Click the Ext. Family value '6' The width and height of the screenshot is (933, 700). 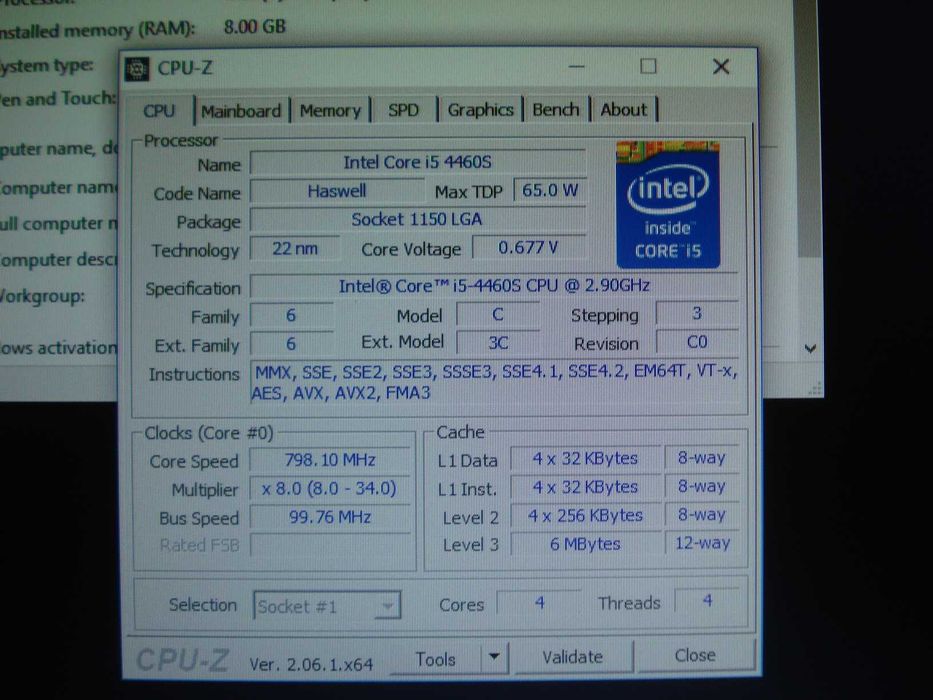point(291,344)
